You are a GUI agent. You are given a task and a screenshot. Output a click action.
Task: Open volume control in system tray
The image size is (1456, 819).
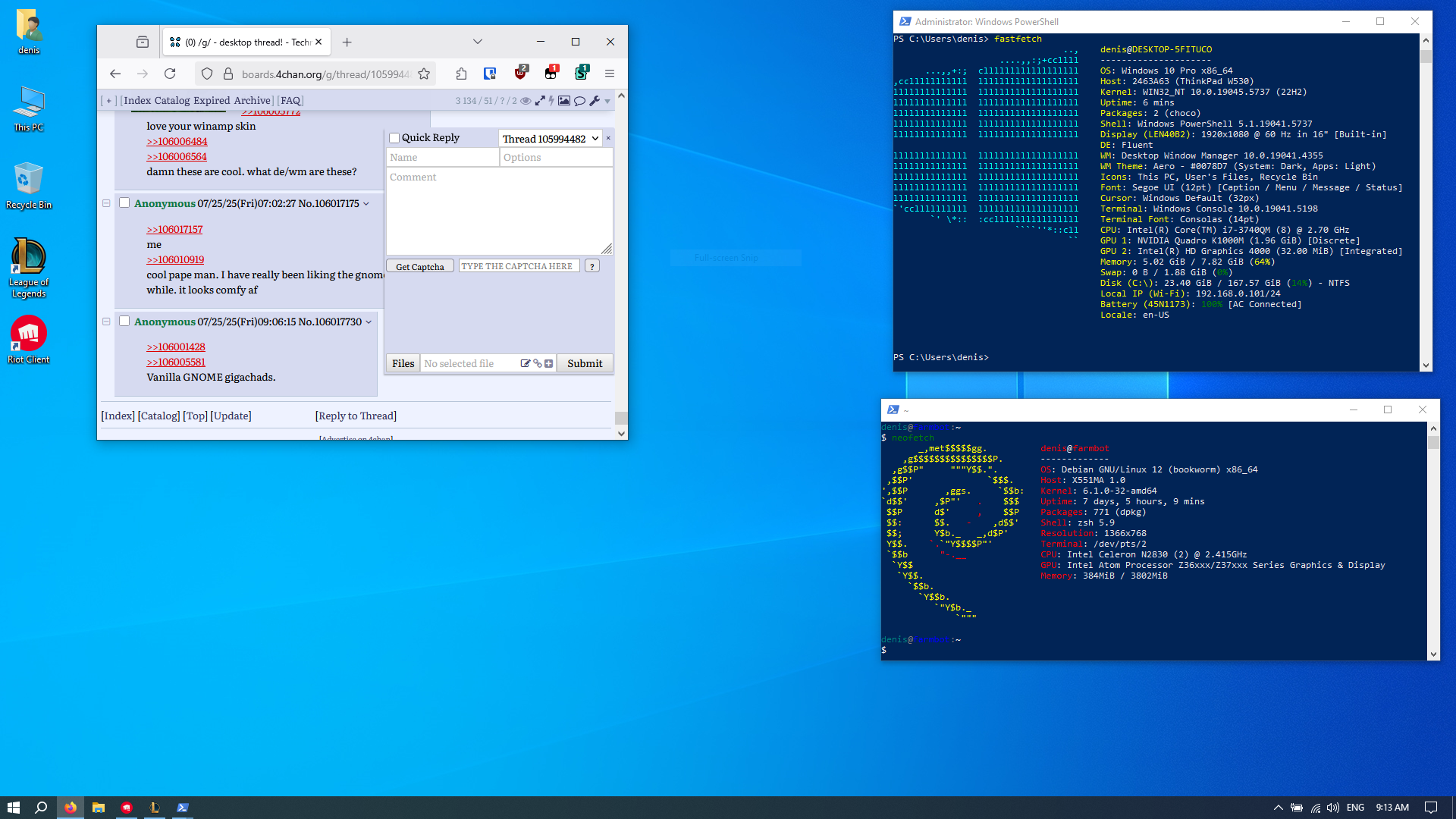(1332, 808)
